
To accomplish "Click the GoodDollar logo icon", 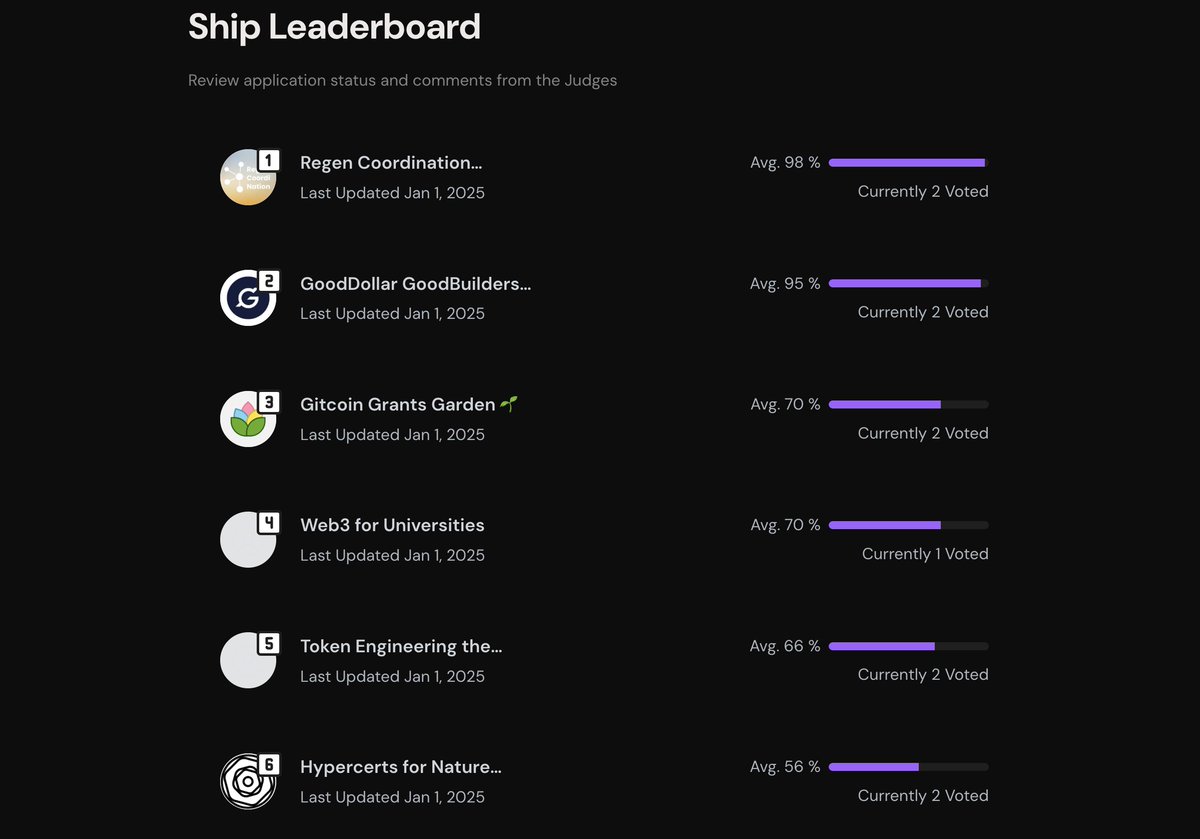I will pyautogui.click(x=248, y=298).
